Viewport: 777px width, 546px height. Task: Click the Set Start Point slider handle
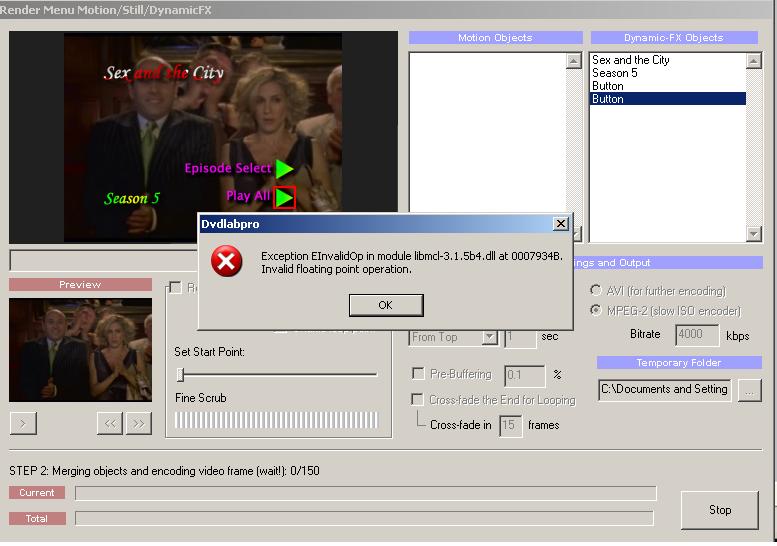click(x=180, y=375)
